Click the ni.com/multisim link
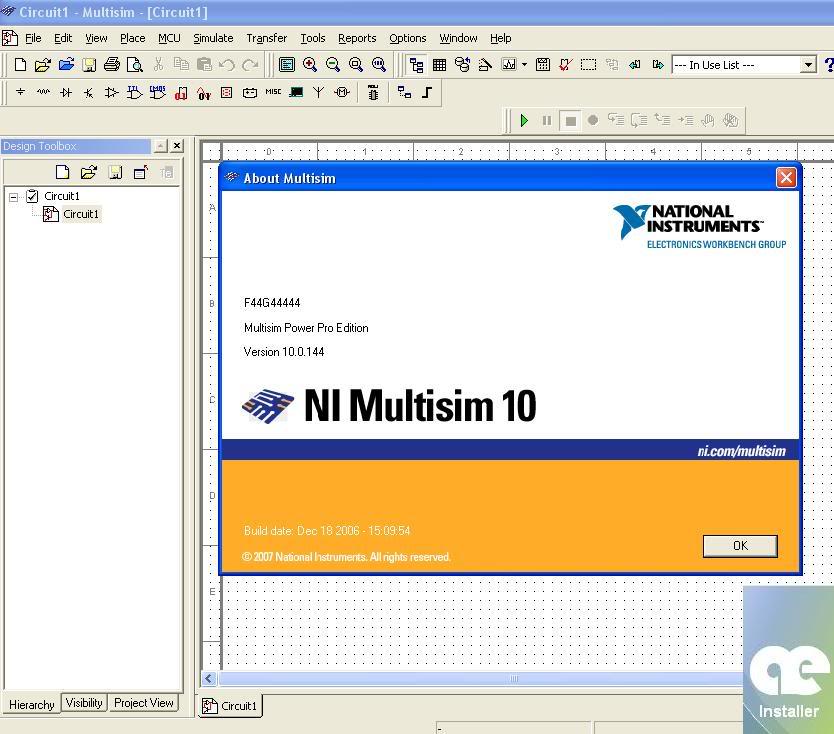This screenshot has width=834, height=734. click(741, 451)
